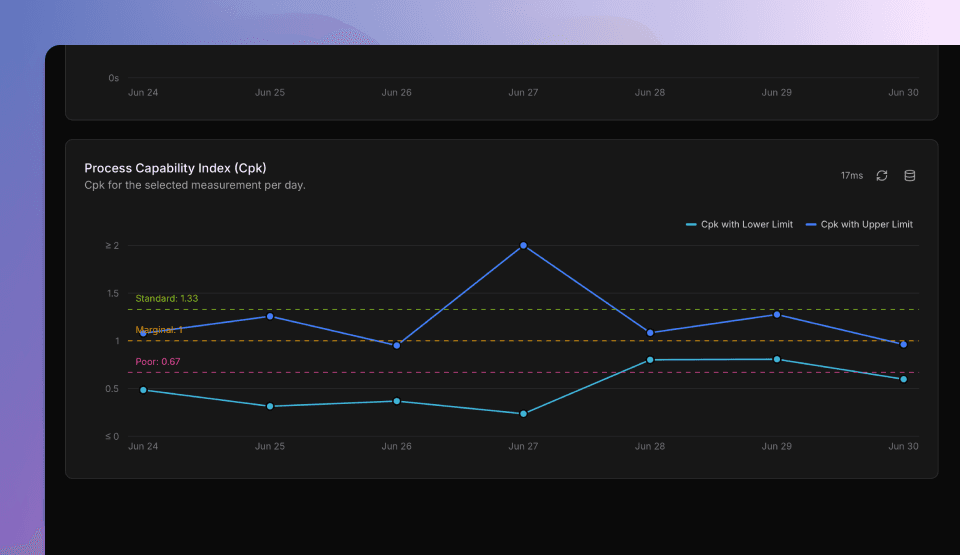Pick the Upper Limit data point on Jun 26
Image resolution: width=960 pixels, height=555 pixels.
[397, 345]
